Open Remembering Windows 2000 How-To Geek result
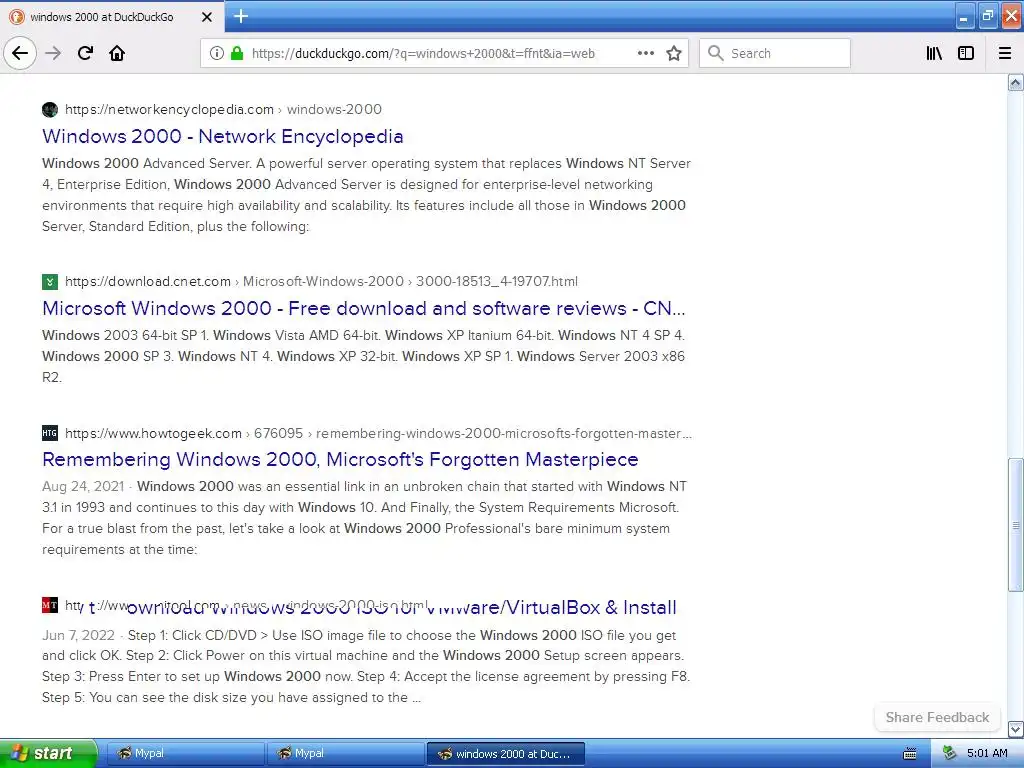The height and width of the screenshot is (768, 1024). (340, 459)
